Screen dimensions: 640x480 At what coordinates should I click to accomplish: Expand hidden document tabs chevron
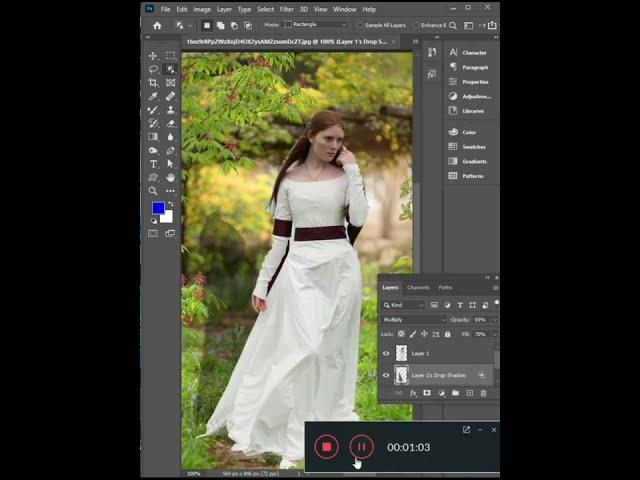point(416,42)
